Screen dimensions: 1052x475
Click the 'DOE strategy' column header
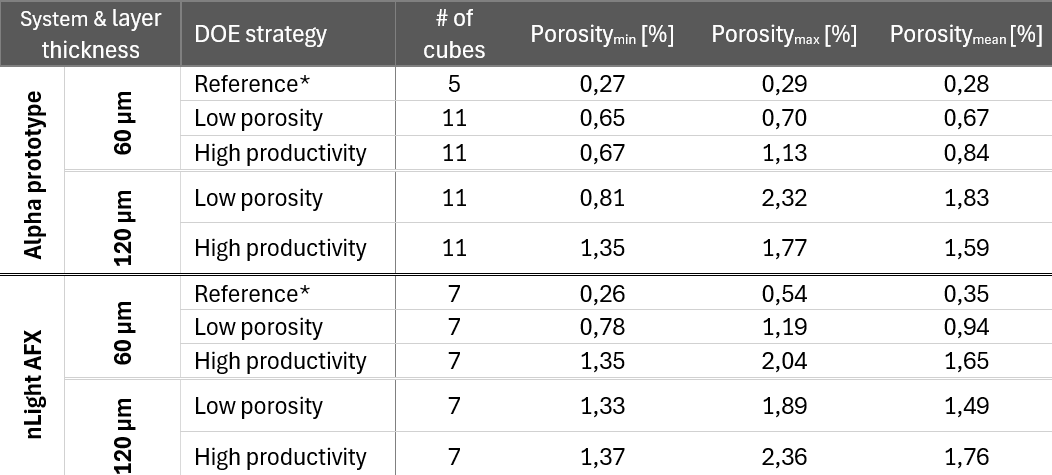point(260,34)
